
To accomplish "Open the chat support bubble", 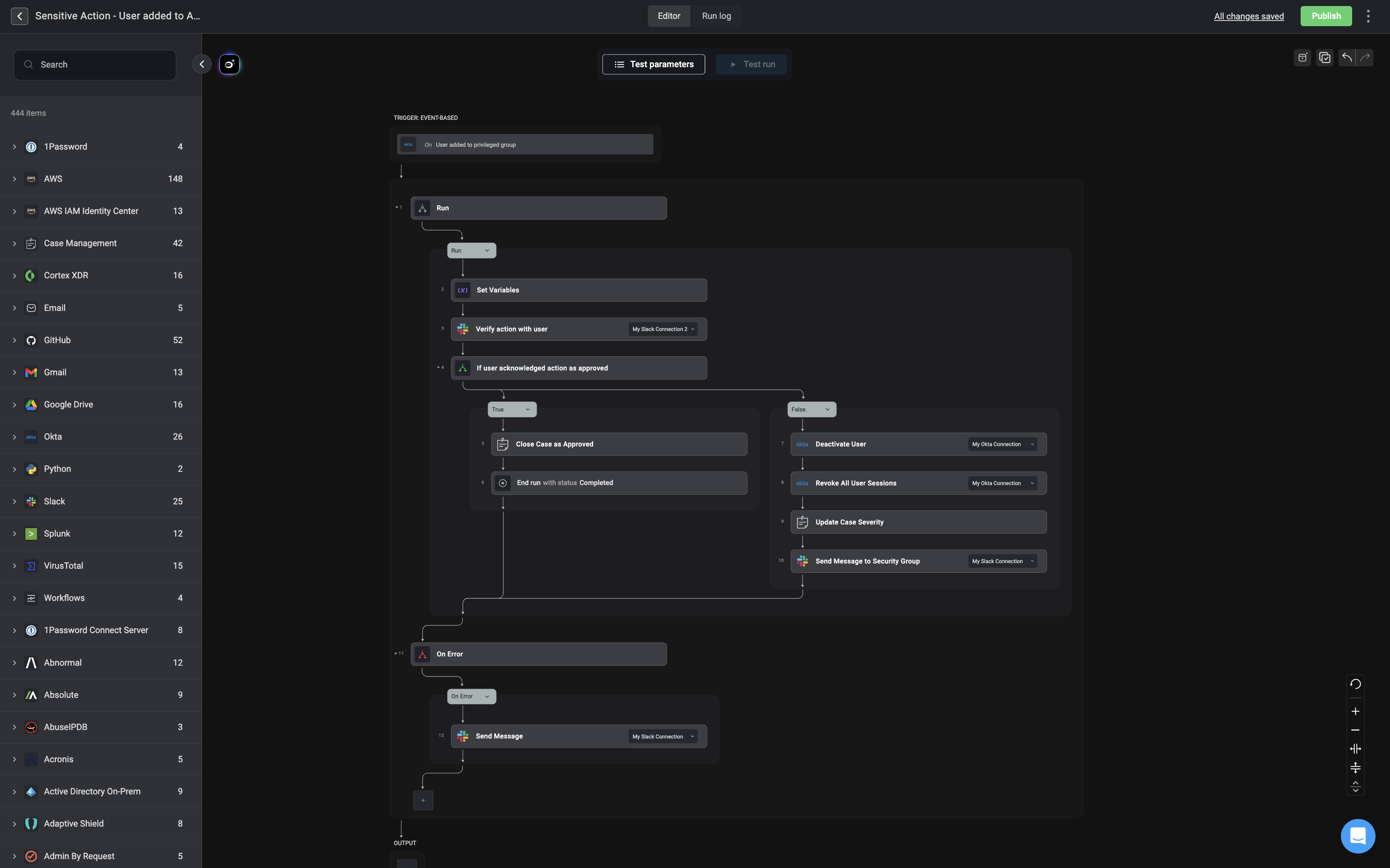I will [1357, 836].
